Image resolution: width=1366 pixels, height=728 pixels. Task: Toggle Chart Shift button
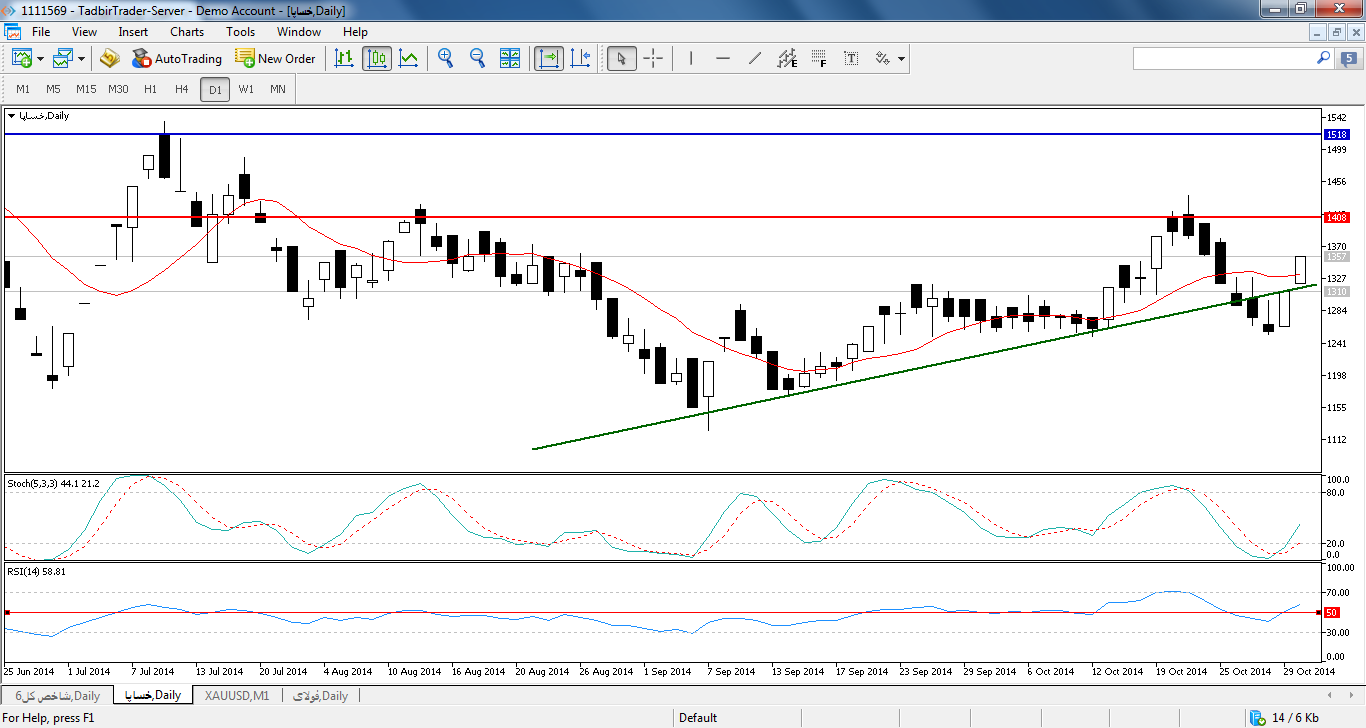pos(580,58)
